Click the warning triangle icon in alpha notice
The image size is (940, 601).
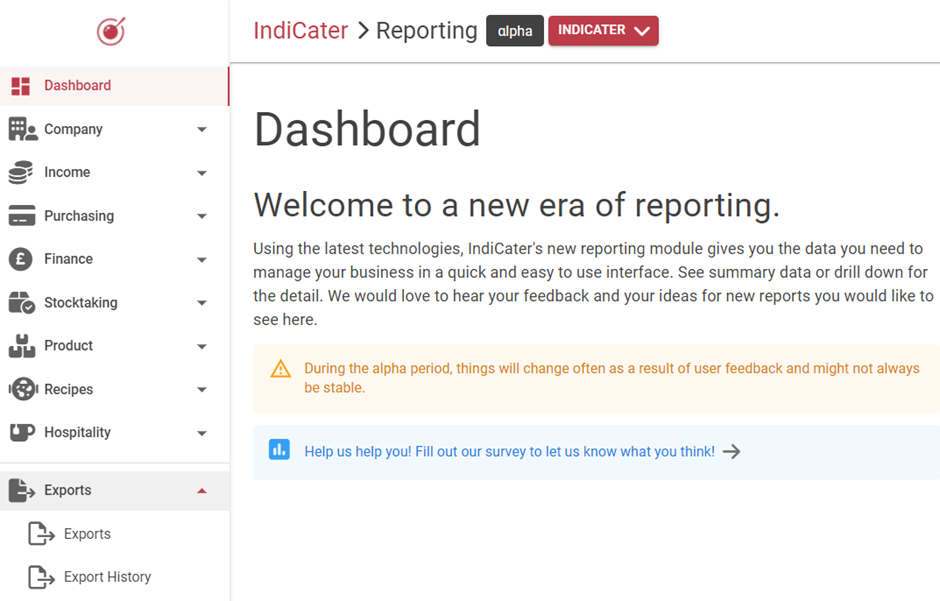(x=281, y=369)
